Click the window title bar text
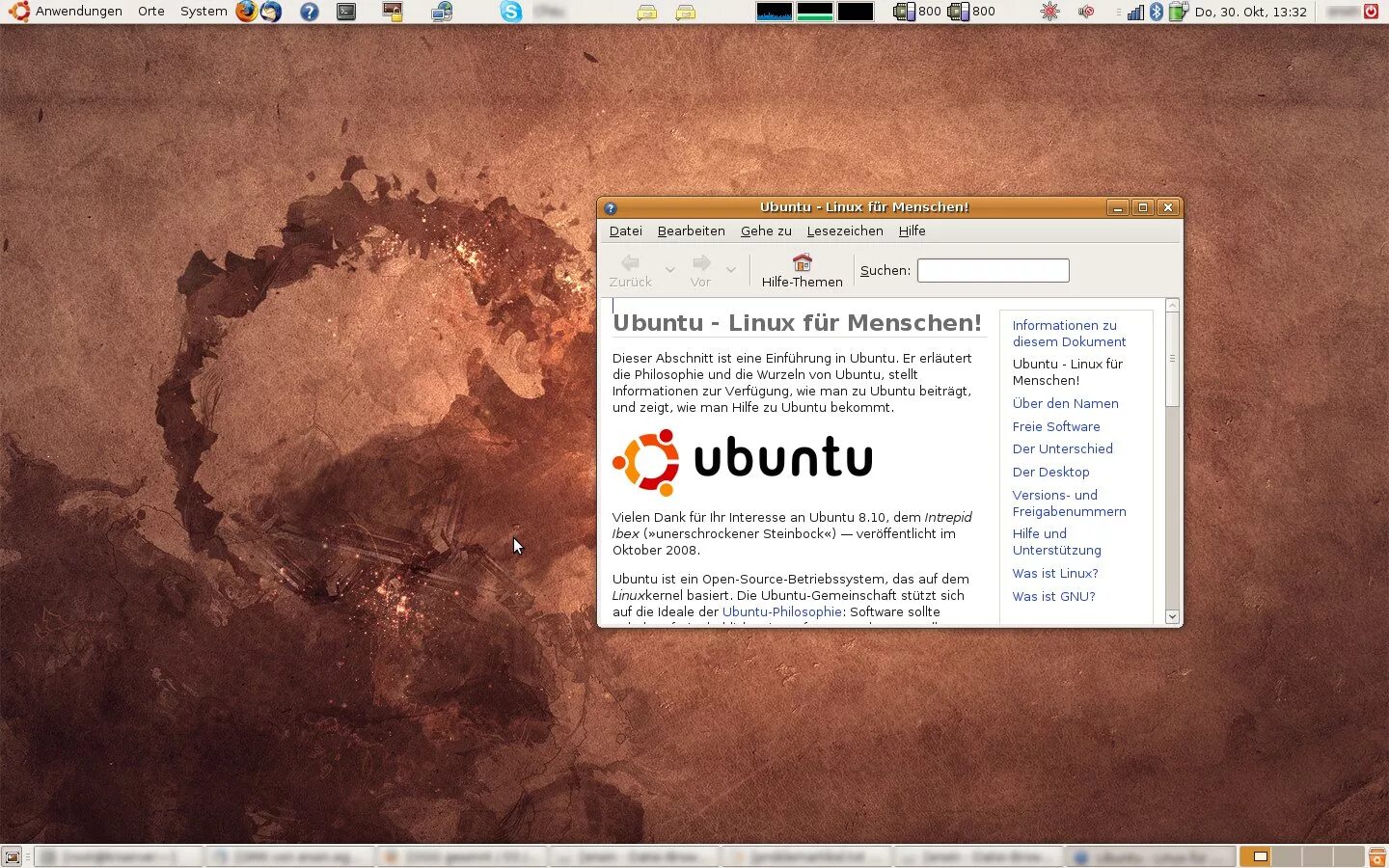The width and height of the screenshot is (1389, 868). pyautogui.click(x=864, y=207)
